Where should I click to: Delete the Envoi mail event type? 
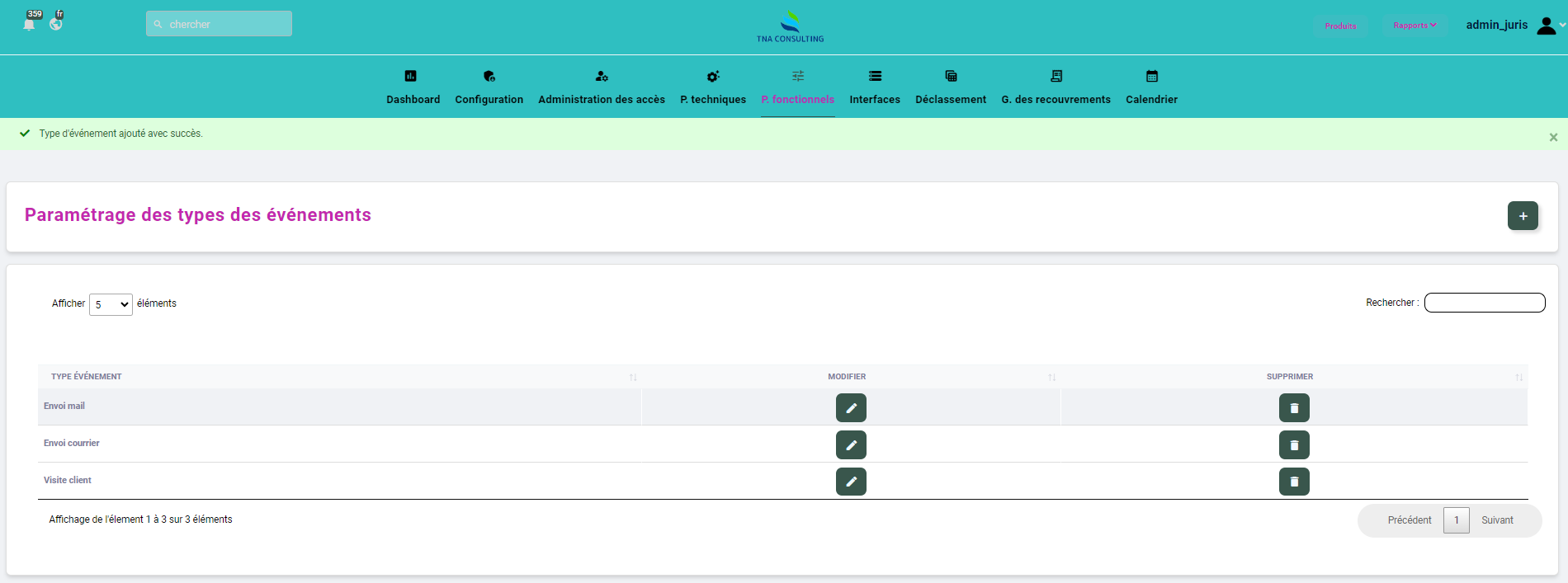tap(1294, 408)
